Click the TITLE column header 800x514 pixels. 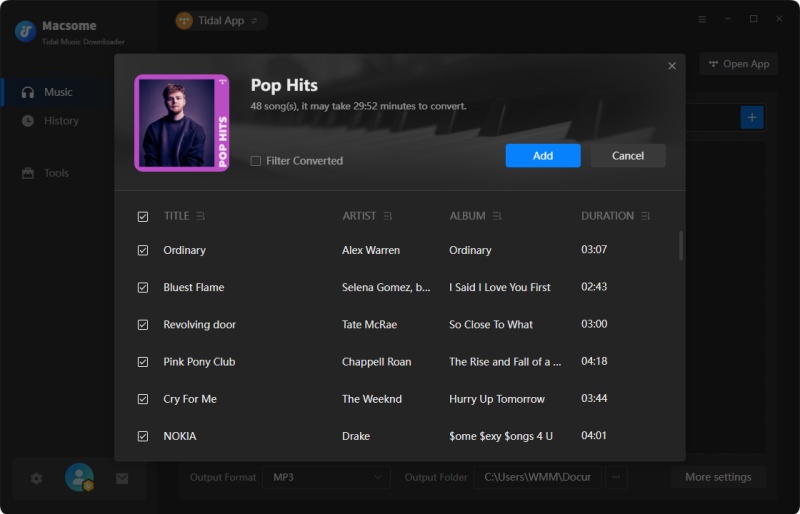176,216
